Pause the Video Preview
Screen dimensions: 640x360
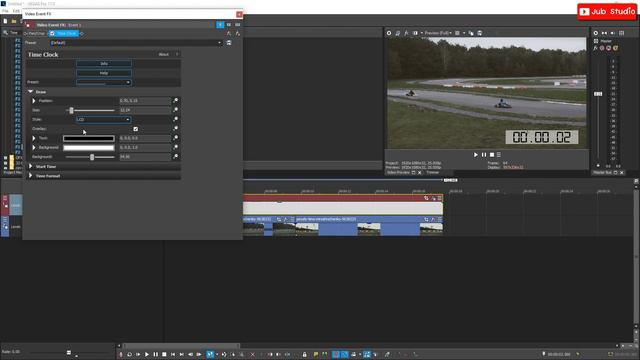point(484,155)
